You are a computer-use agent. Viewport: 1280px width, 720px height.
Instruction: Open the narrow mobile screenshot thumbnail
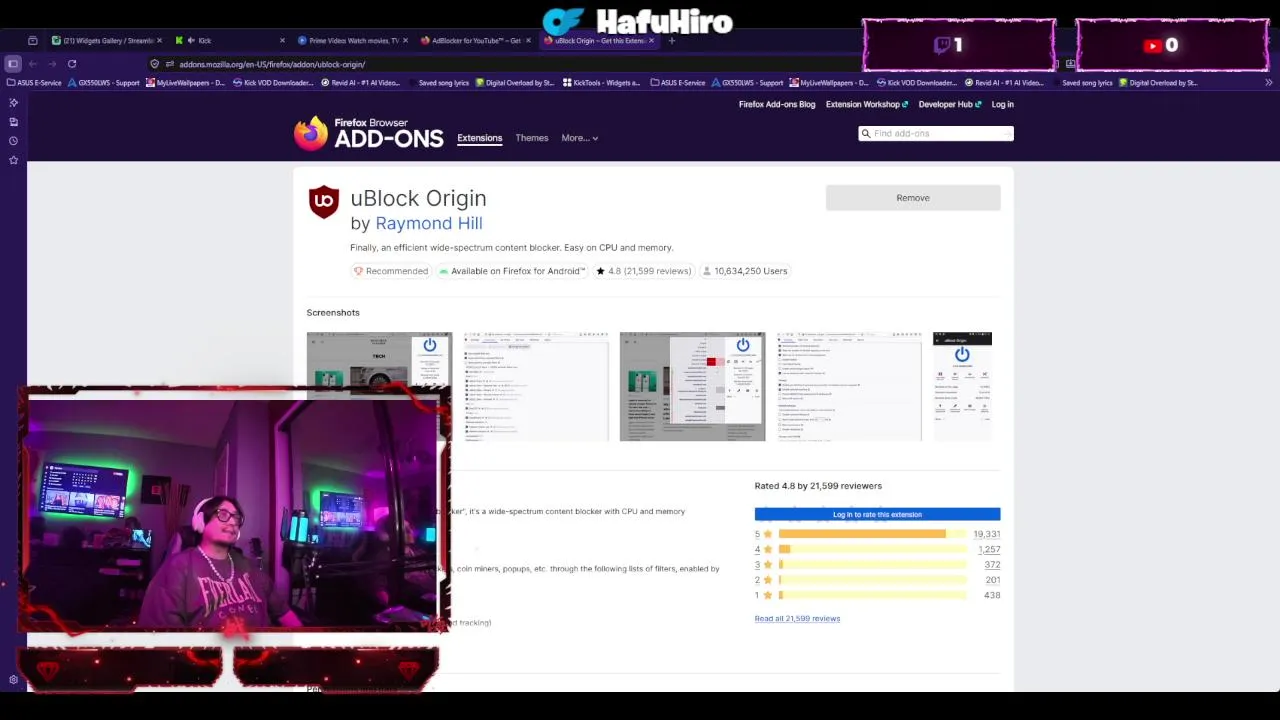(x=962, y=386)
